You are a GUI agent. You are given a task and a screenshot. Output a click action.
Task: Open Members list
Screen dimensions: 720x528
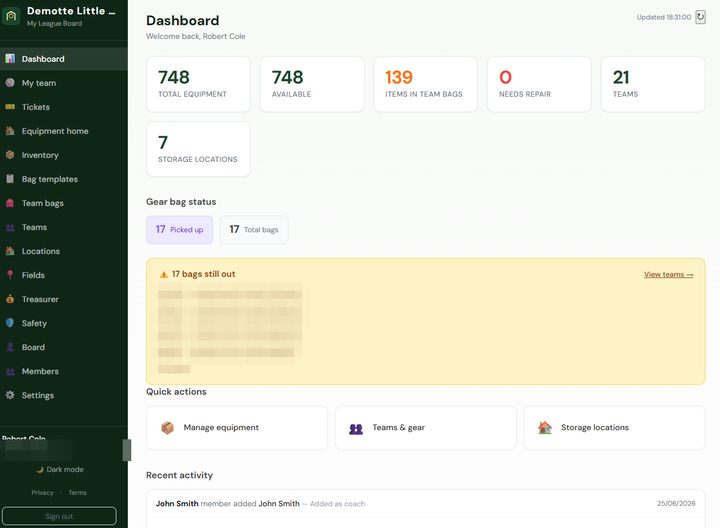tap(64, 371)
